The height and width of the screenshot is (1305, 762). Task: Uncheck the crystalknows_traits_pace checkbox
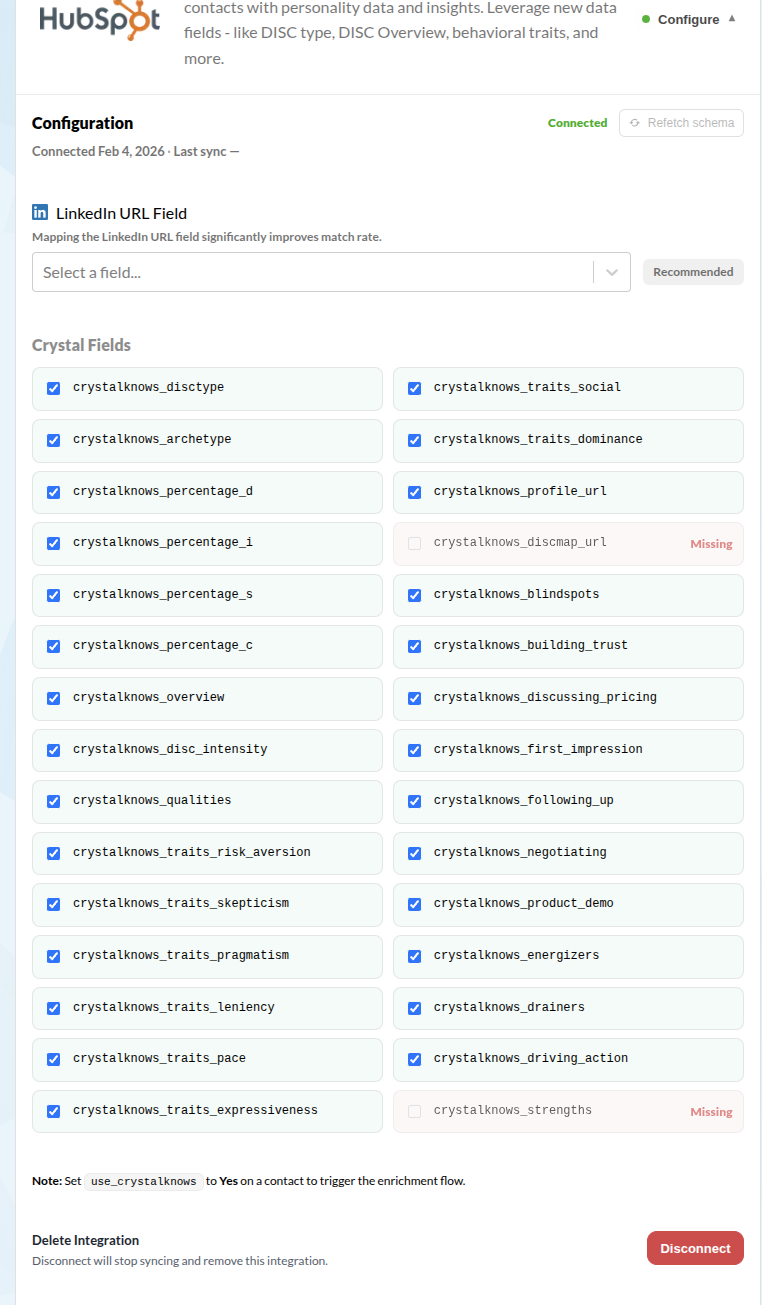click(54, 1059)
